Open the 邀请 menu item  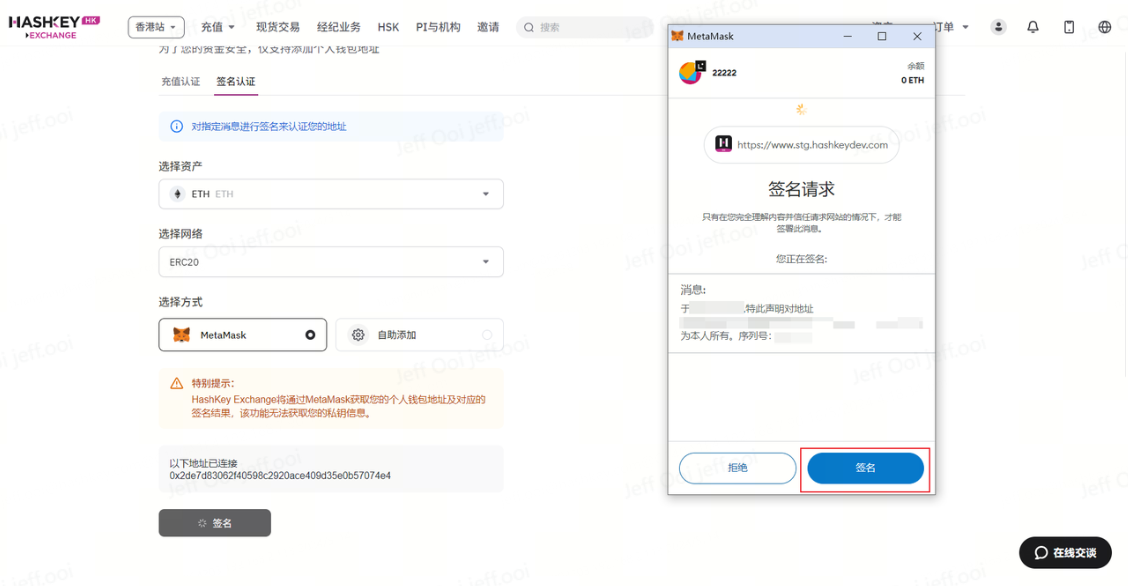488,27
